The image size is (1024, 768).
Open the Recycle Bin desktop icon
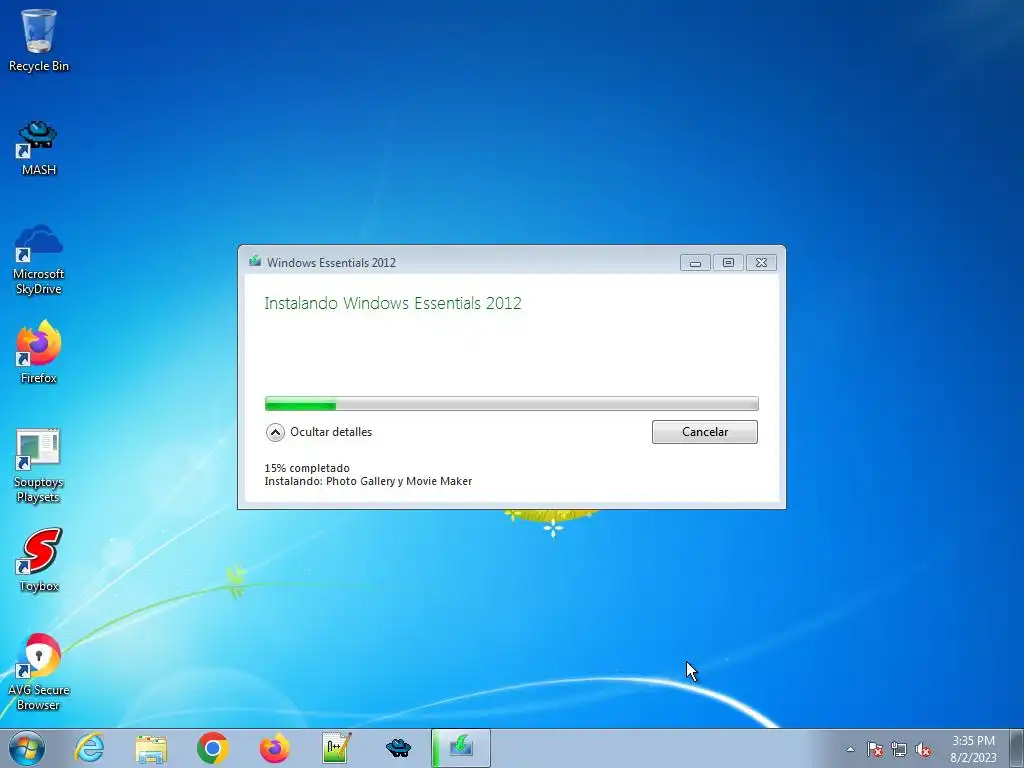pos(39,40)
